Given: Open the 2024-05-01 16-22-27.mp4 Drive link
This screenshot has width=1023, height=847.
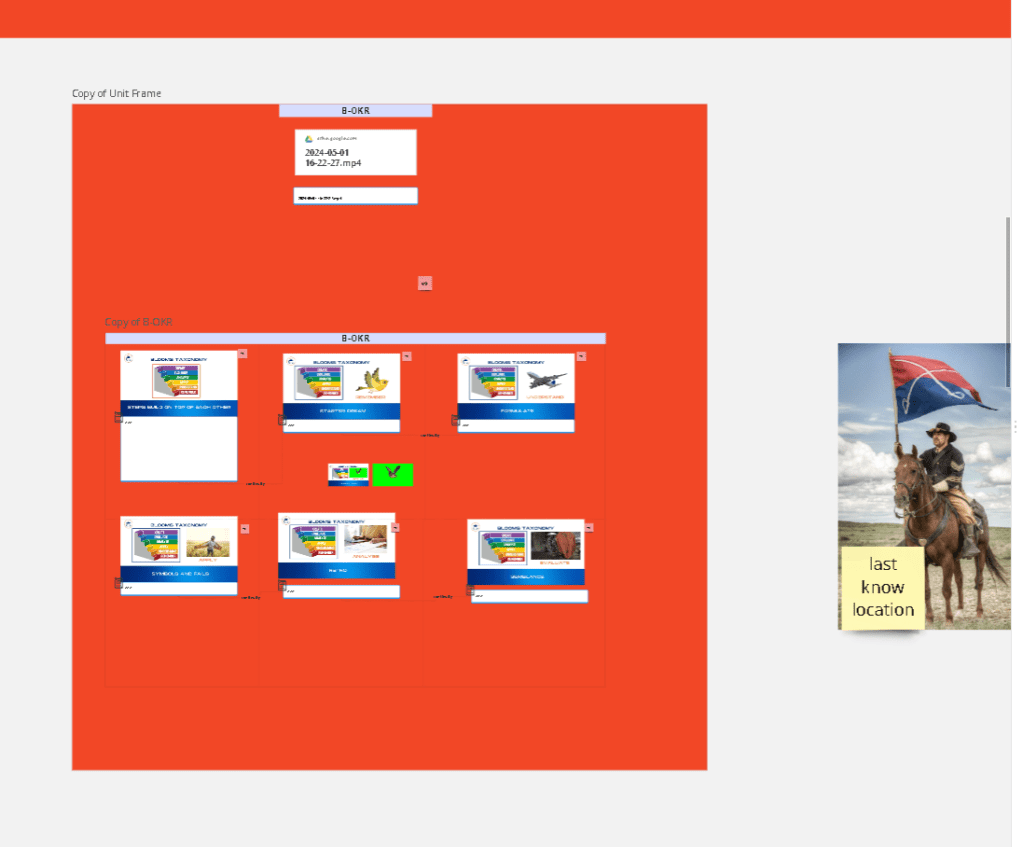Looking at the screenshot, I should (x=356, y=152).
